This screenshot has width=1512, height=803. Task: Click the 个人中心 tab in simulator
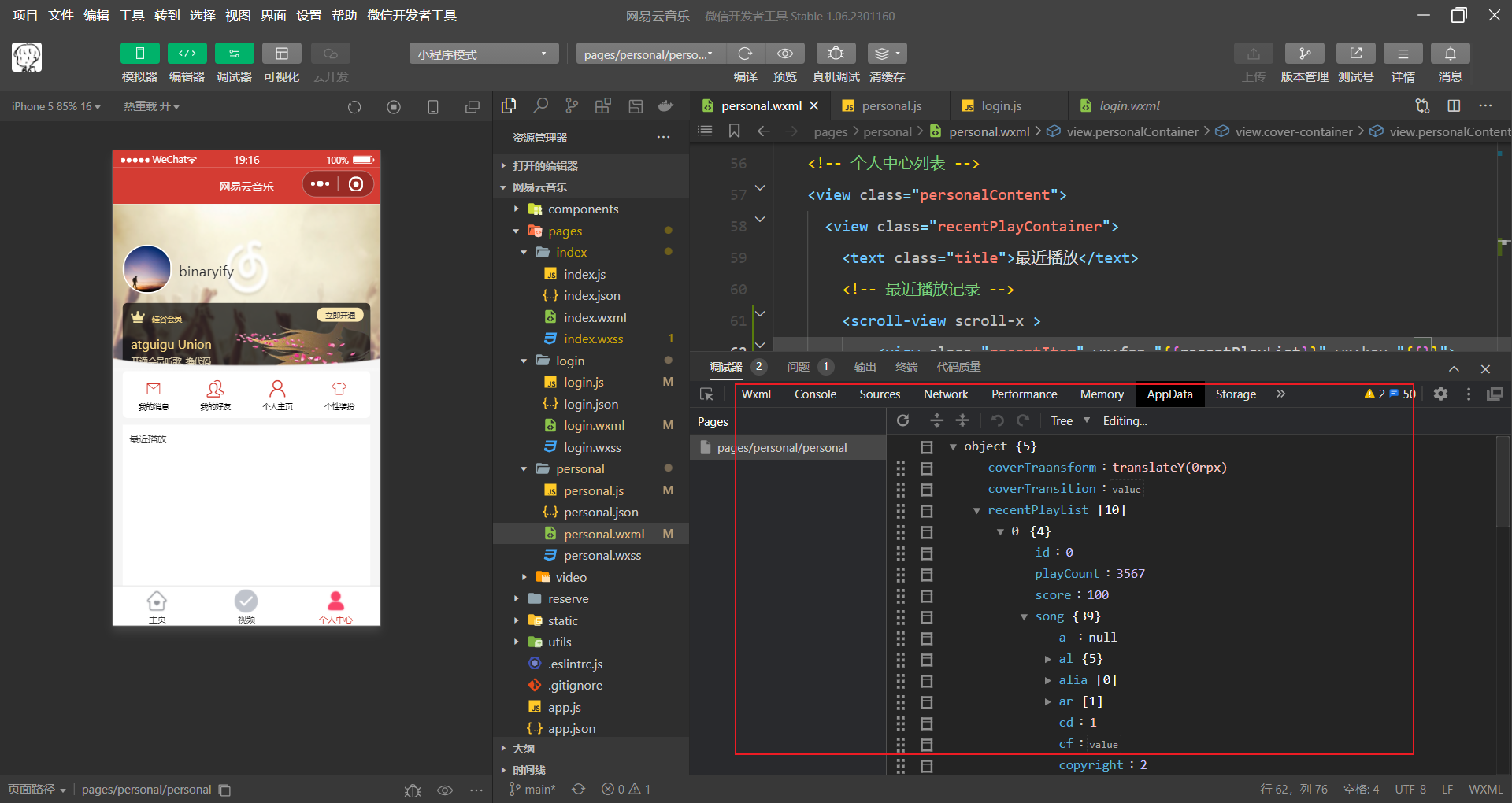tap(335, 607)
